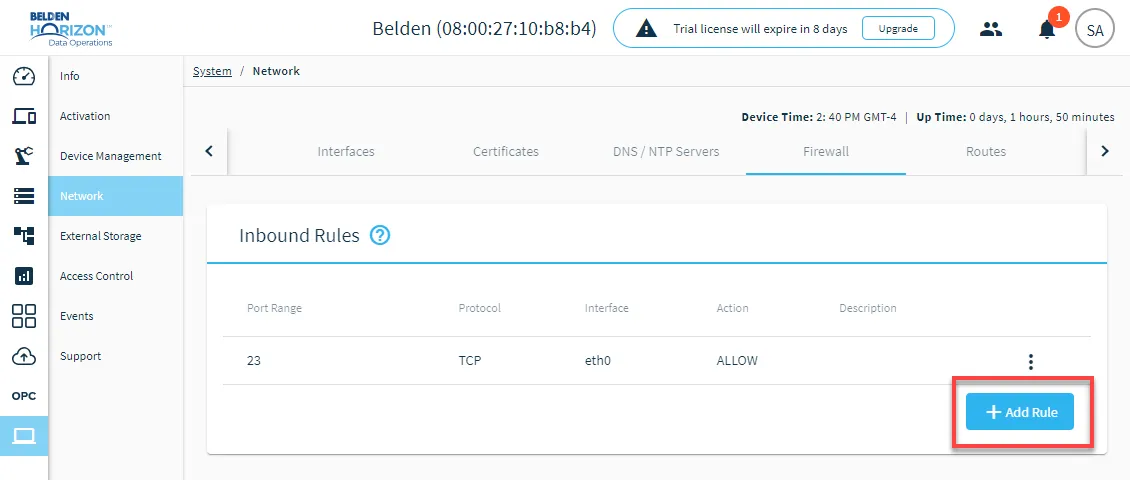Viewport: 1130px width, 480px height.
Task: Click the Port Range column header
Action: click(275, 308)
